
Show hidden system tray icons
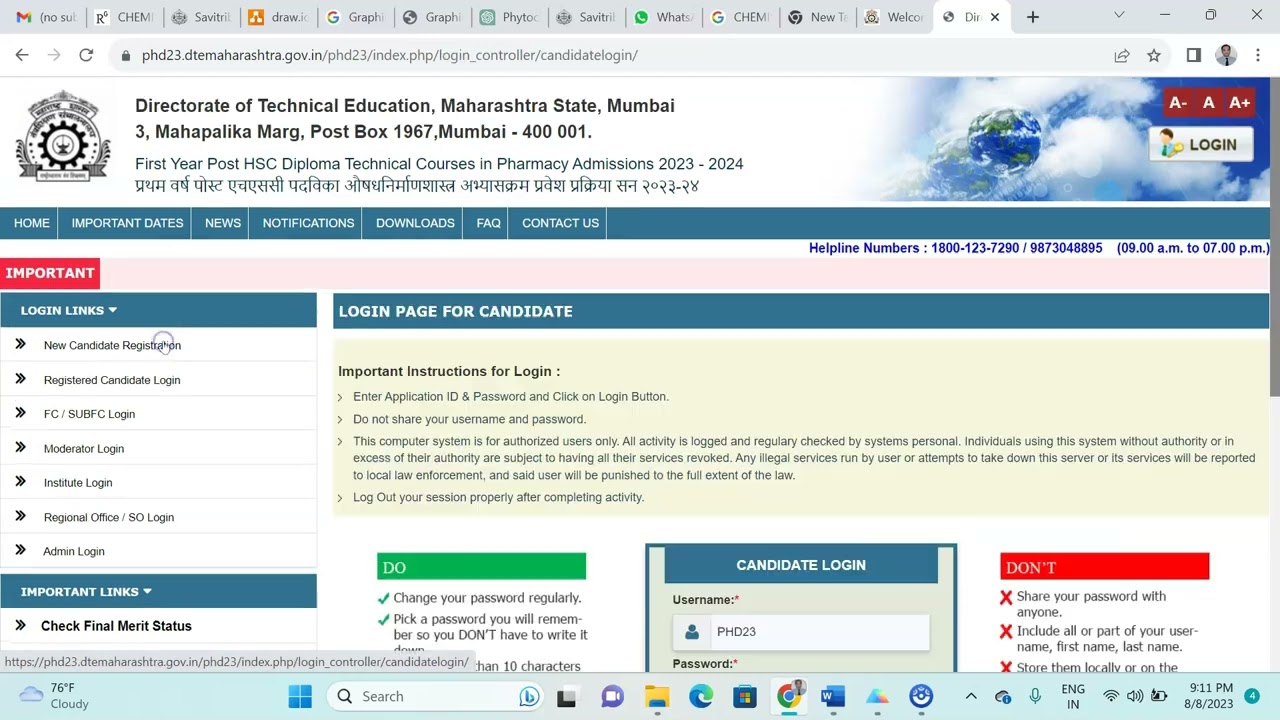click(x=971, y=696)
